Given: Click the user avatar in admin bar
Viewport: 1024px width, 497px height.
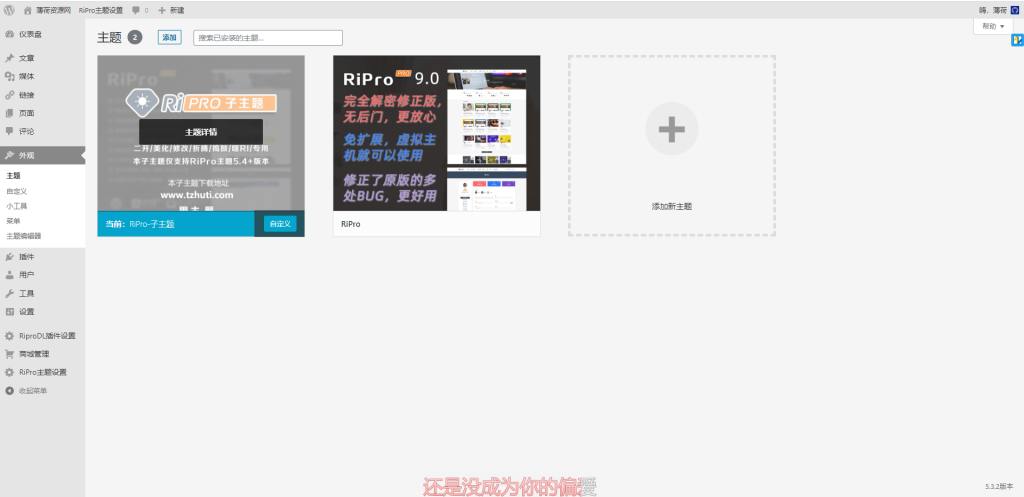Looking at the screenshot, I should click(x=1014, y=10).
